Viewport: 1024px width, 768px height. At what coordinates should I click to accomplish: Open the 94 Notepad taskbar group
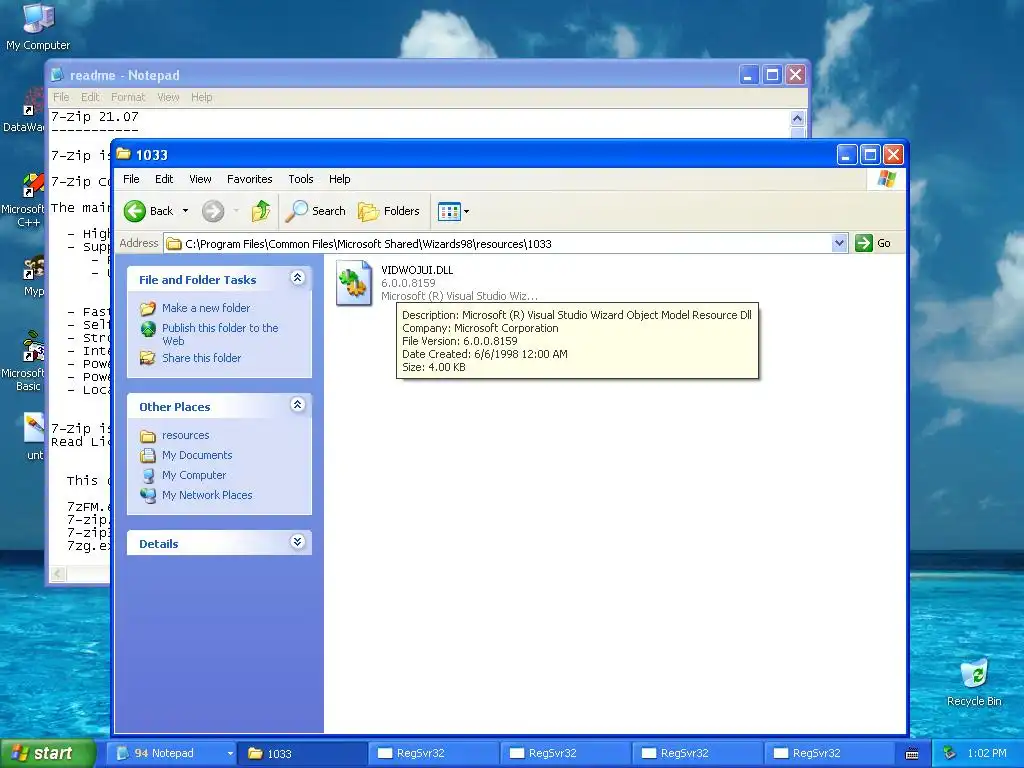pos(171,753)
